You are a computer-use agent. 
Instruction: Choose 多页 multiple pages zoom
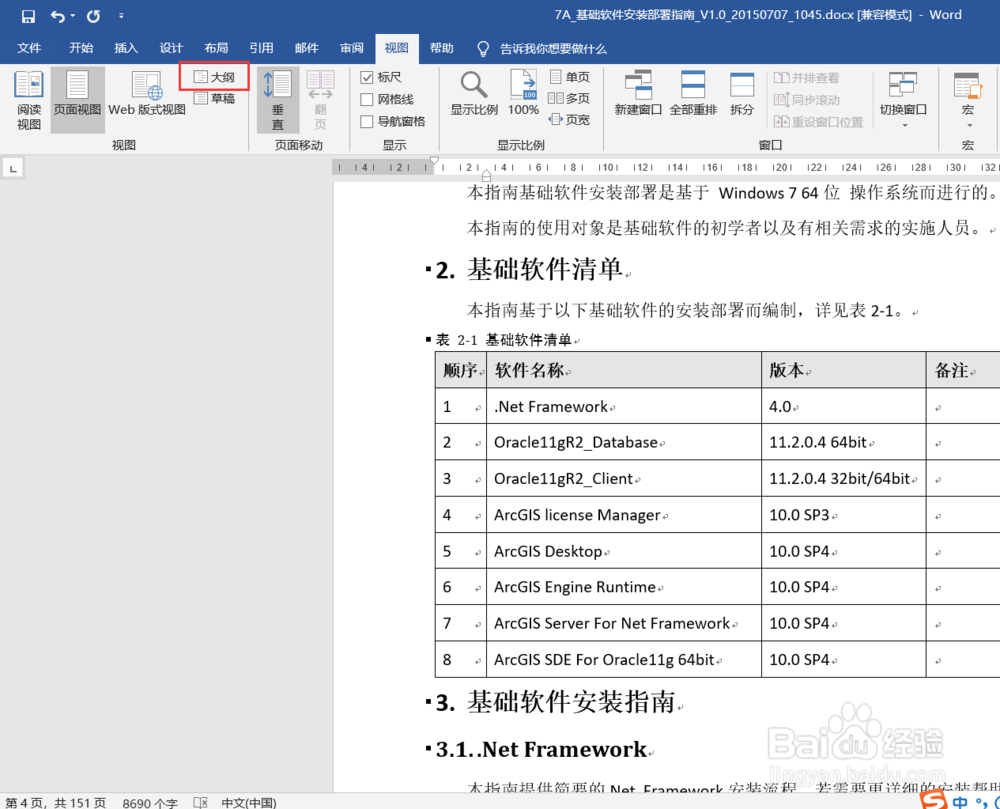tap(570, 98)
